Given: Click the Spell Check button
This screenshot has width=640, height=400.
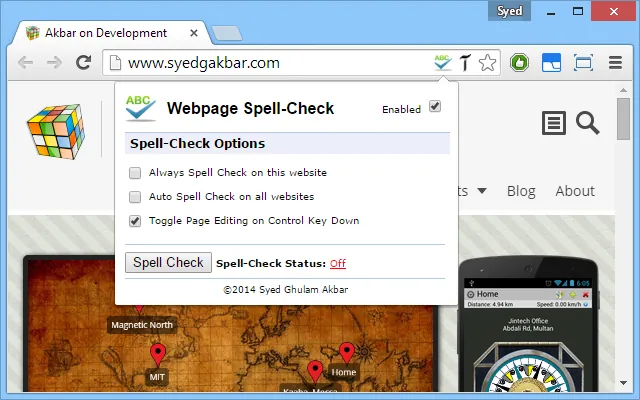Looking at the screenshot, I should pyautogui.click(x=168, y=262).
